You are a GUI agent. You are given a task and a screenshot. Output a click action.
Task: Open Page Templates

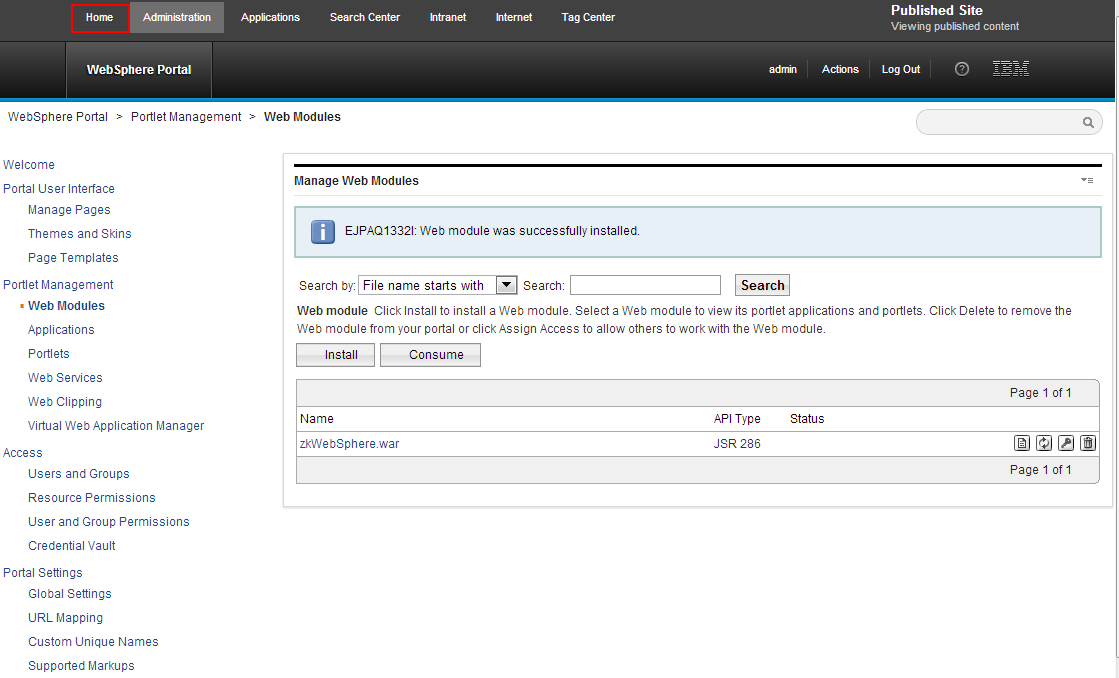pos(74,258)
